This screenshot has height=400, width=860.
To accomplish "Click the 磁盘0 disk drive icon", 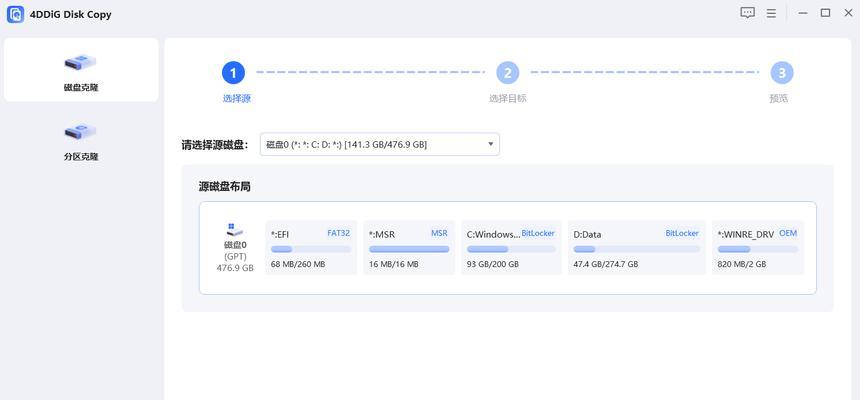I will coord(235,229).
